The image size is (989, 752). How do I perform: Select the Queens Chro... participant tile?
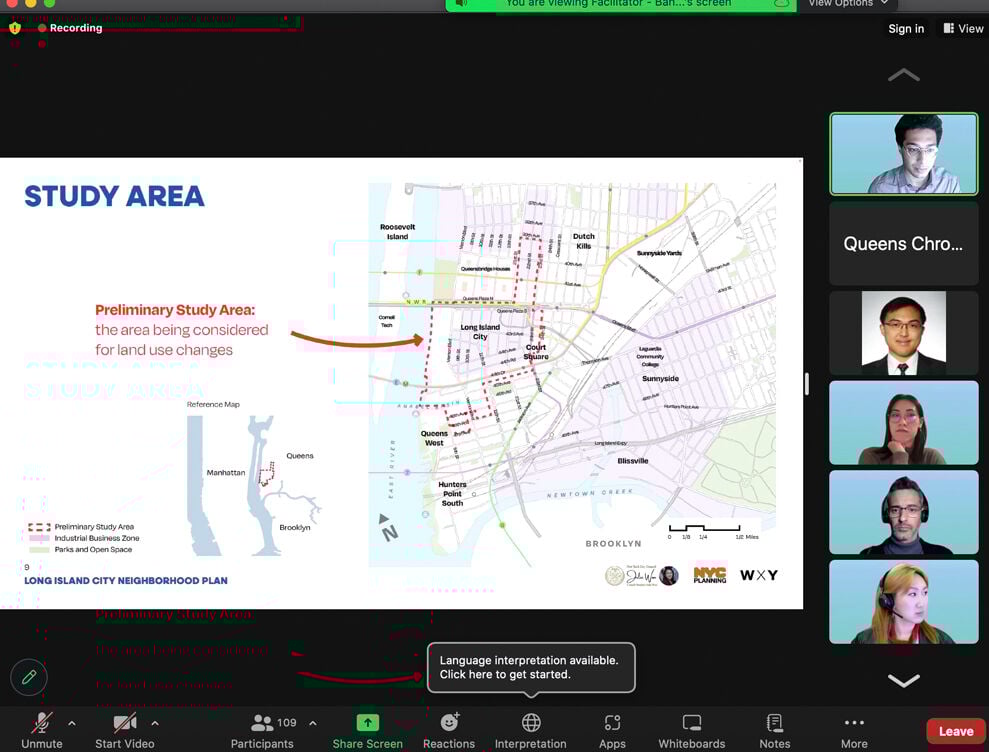[903, 244]
